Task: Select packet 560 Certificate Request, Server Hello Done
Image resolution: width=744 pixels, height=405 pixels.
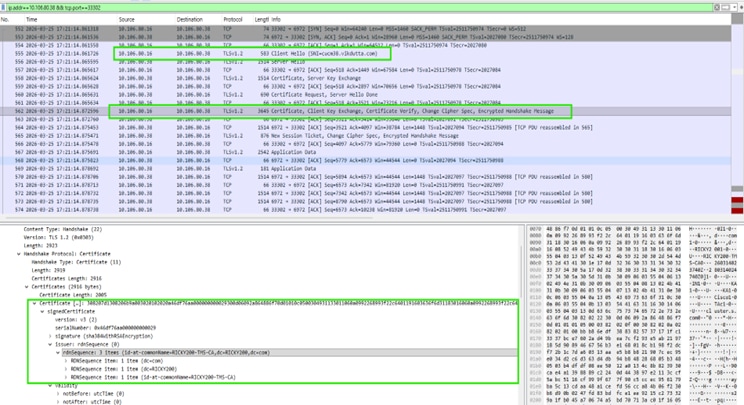Action: coord(365,95)
